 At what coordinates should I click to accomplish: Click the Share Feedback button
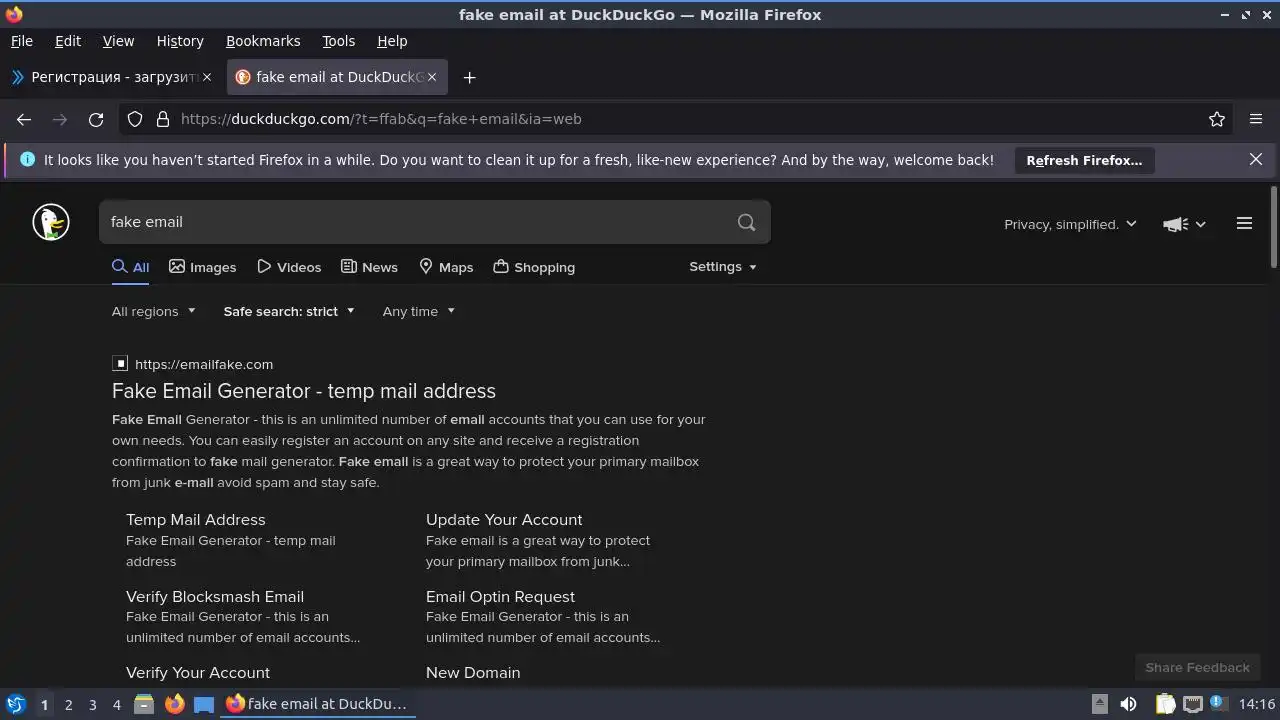[x=1197, y=667]
